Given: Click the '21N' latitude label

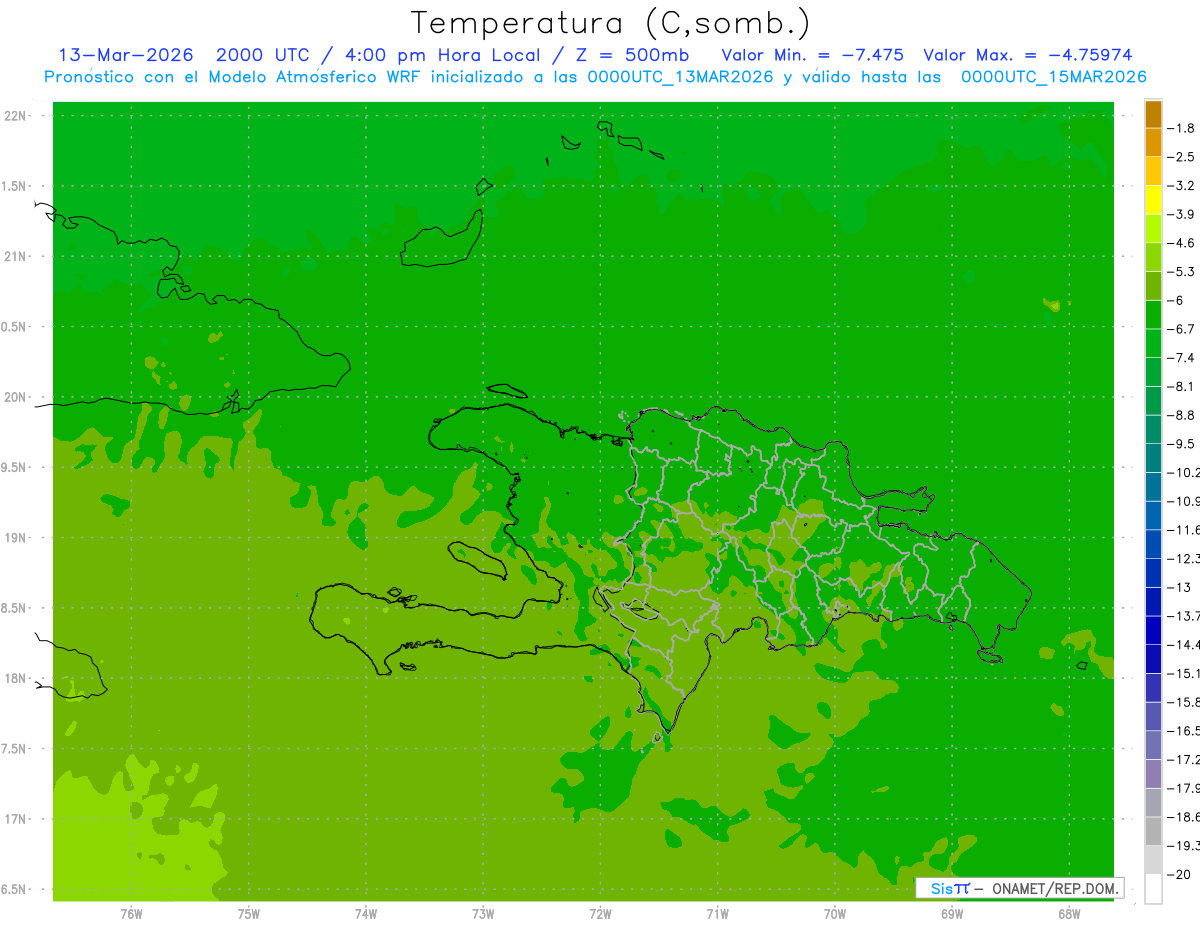Looking at the screenshot, I should 17,256.
